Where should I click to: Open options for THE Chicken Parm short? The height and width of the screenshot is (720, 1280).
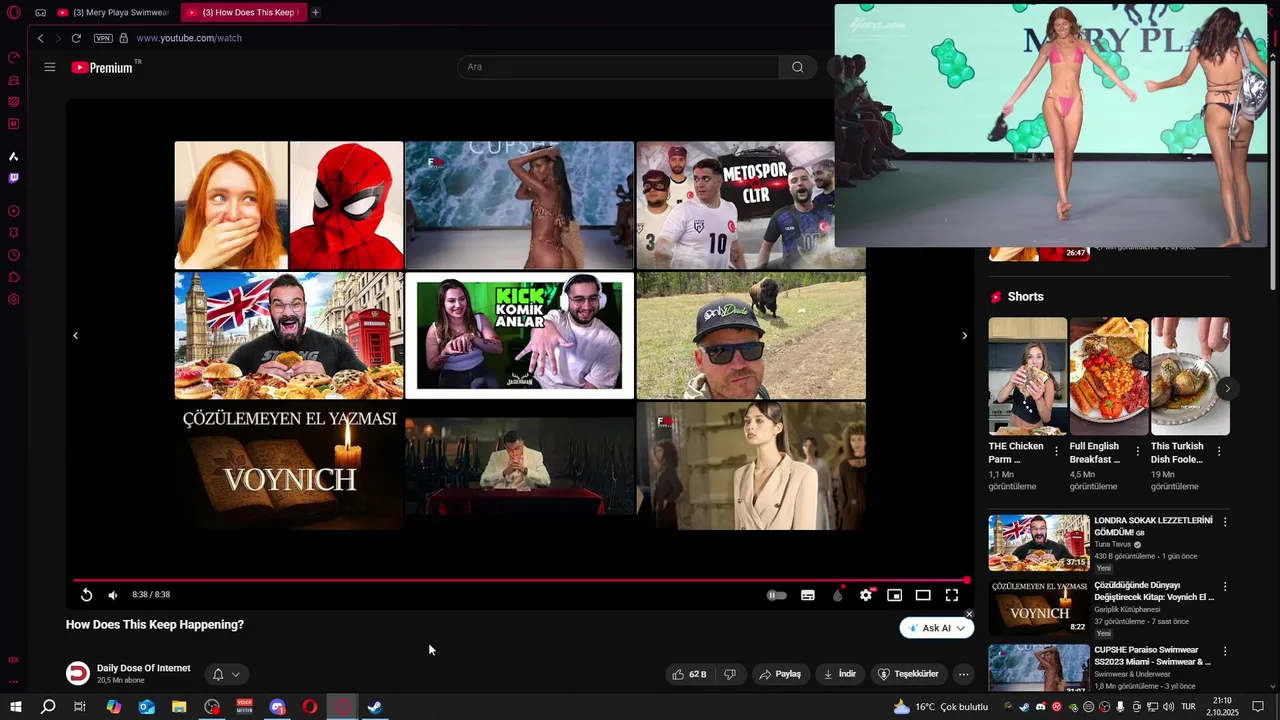point(1056,452)
